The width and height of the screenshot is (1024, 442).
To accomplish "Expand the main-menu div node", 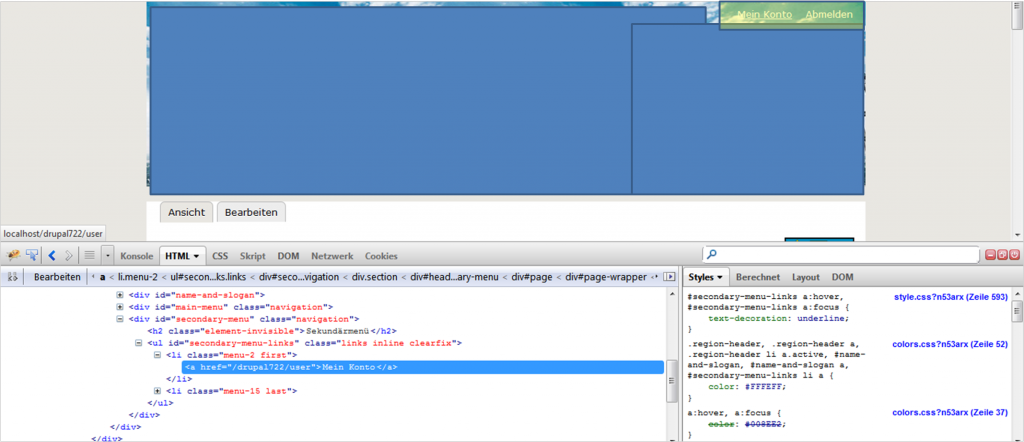I will point(120,307).
